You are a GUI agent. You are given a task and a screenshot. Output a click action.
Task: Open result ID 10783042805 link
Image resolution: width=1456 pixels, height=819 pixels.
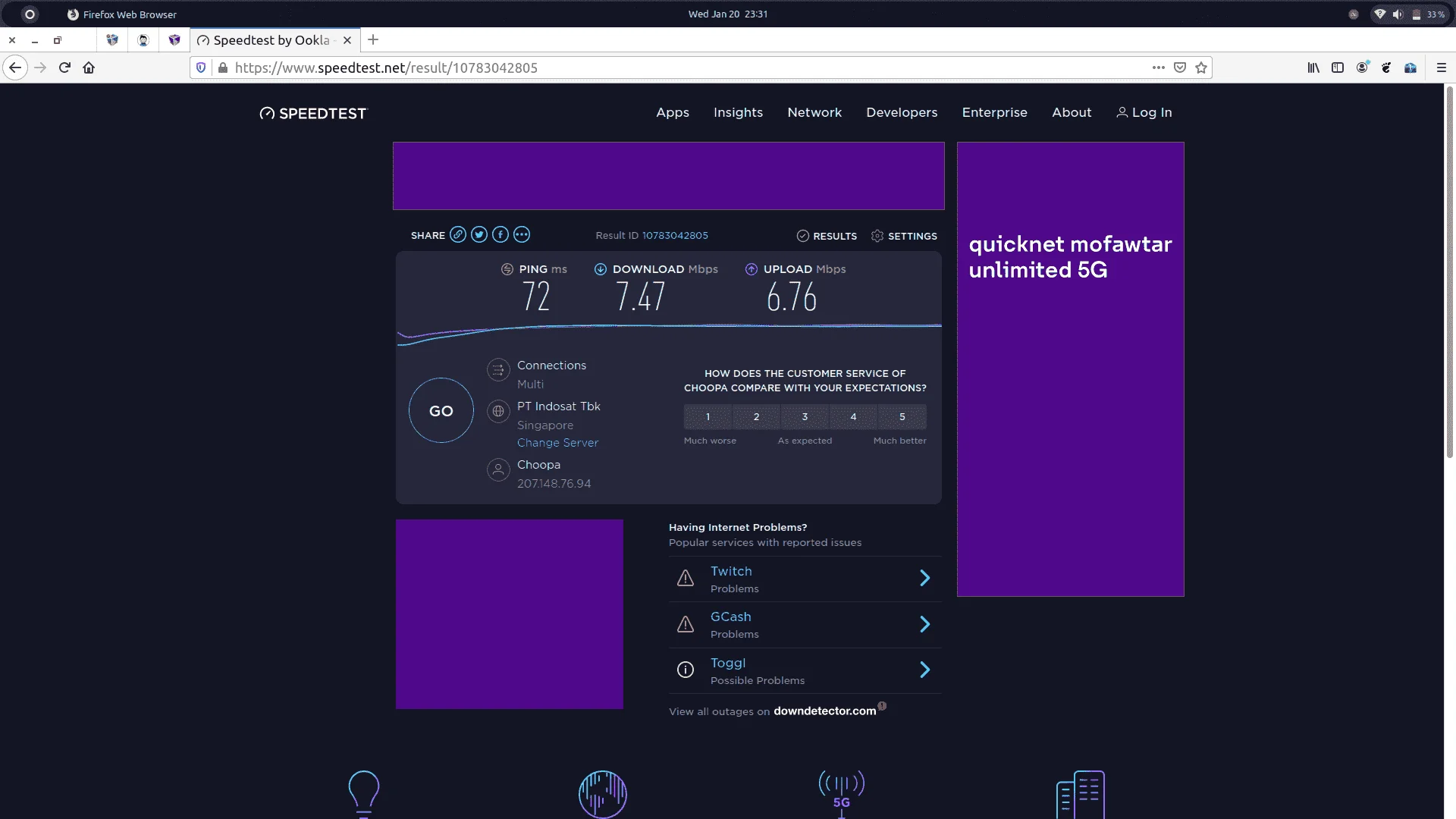click(x=675, y=236)
